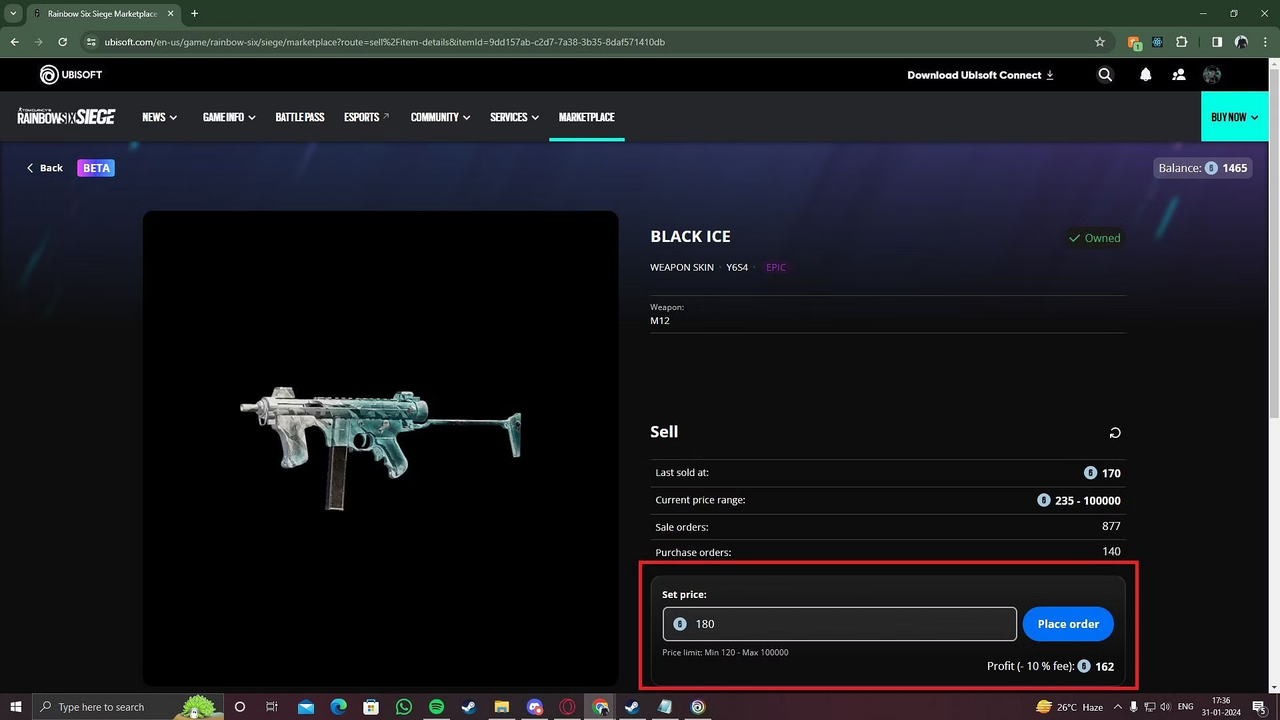Open the notifications bell icon

coord(1145,75)
